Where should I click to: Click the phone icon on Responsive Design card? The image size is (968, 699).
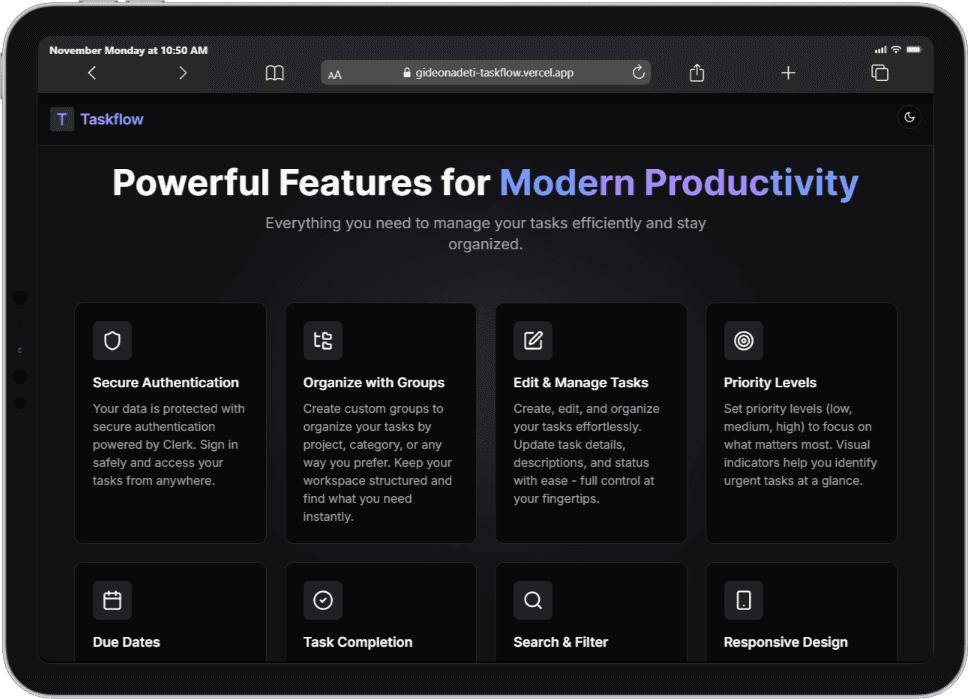(743, 600)
